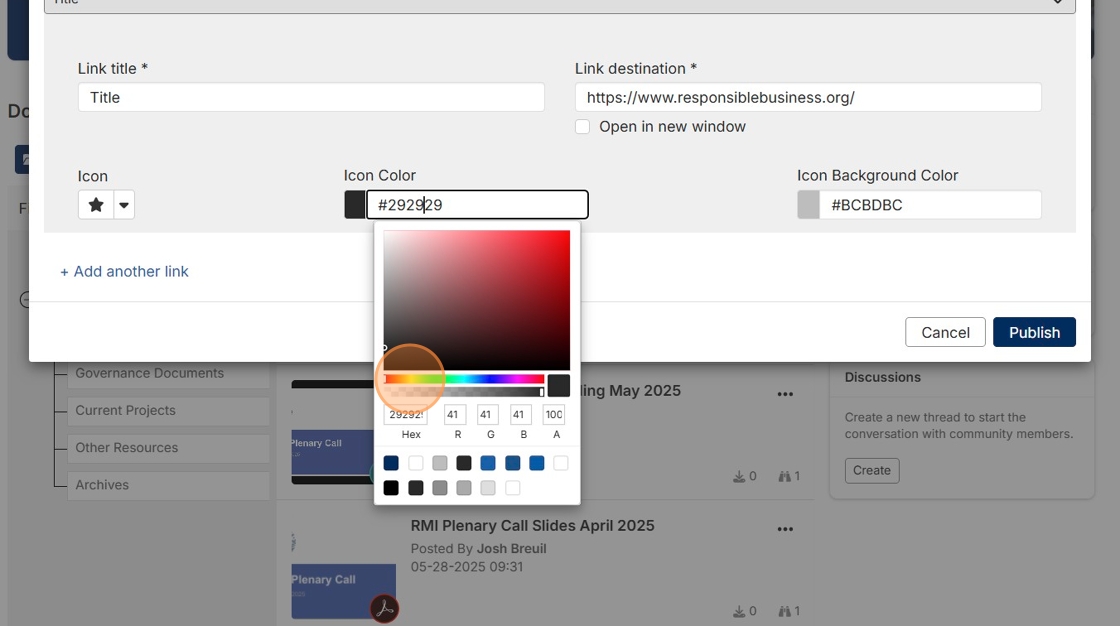The width and height of the screenshot is (1120, 626).
Task: Pick a red shade in saturation area
Action: pos(476,300)
